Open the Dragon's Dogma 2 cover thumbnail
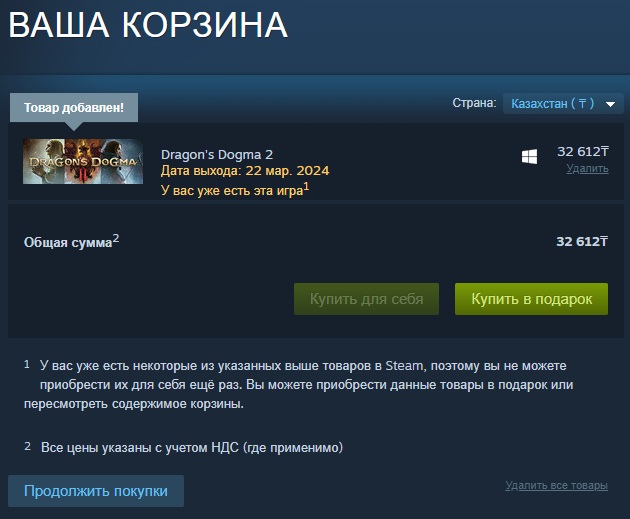 (x=83, y=161)
